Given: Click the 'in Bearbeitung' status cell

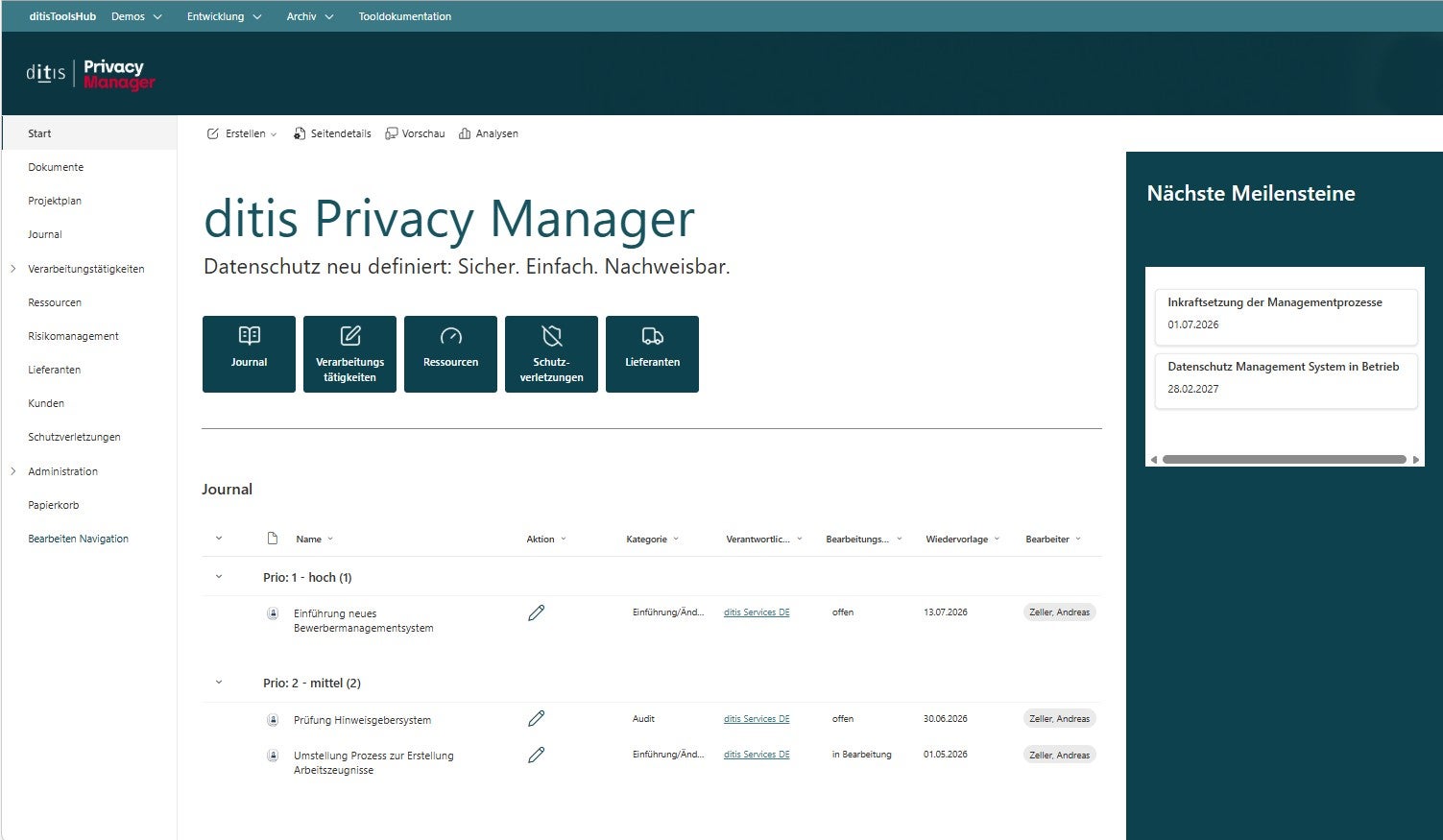Looking at the screenshot, I should coord(861,755).
